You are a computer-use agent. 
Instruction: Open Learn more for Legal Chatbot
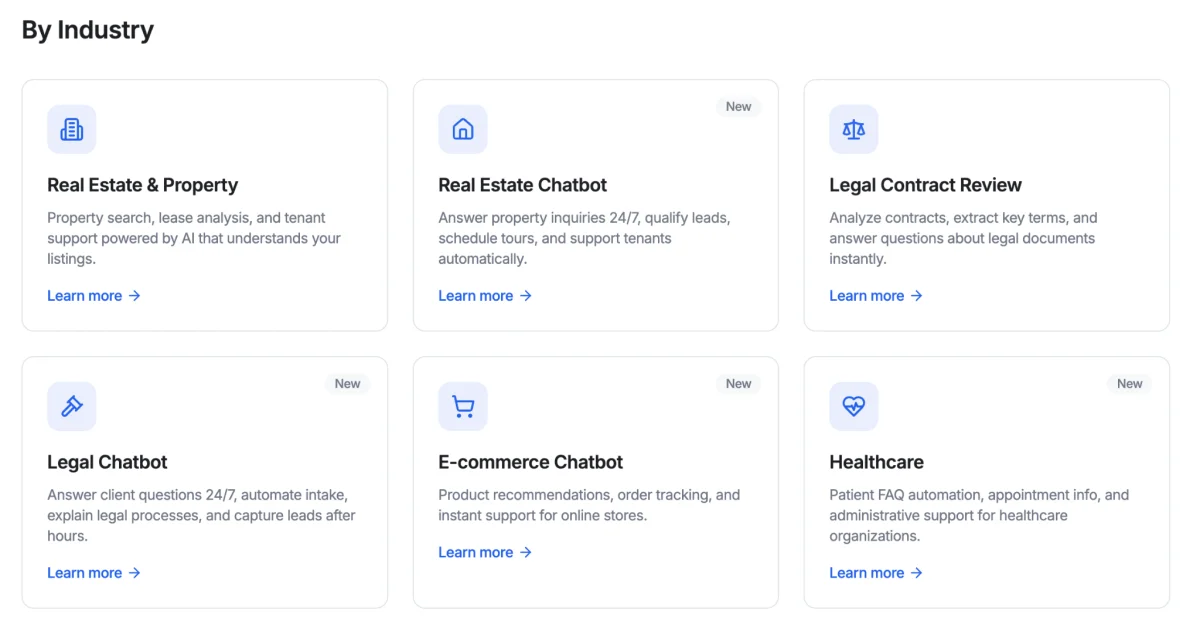pos(85,572)
